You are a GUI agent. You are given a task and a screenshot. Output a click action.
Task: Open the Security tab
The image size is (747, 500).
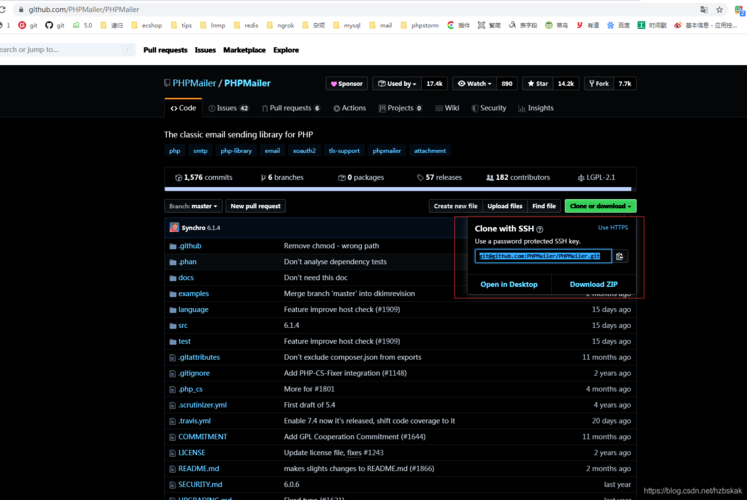489,108
